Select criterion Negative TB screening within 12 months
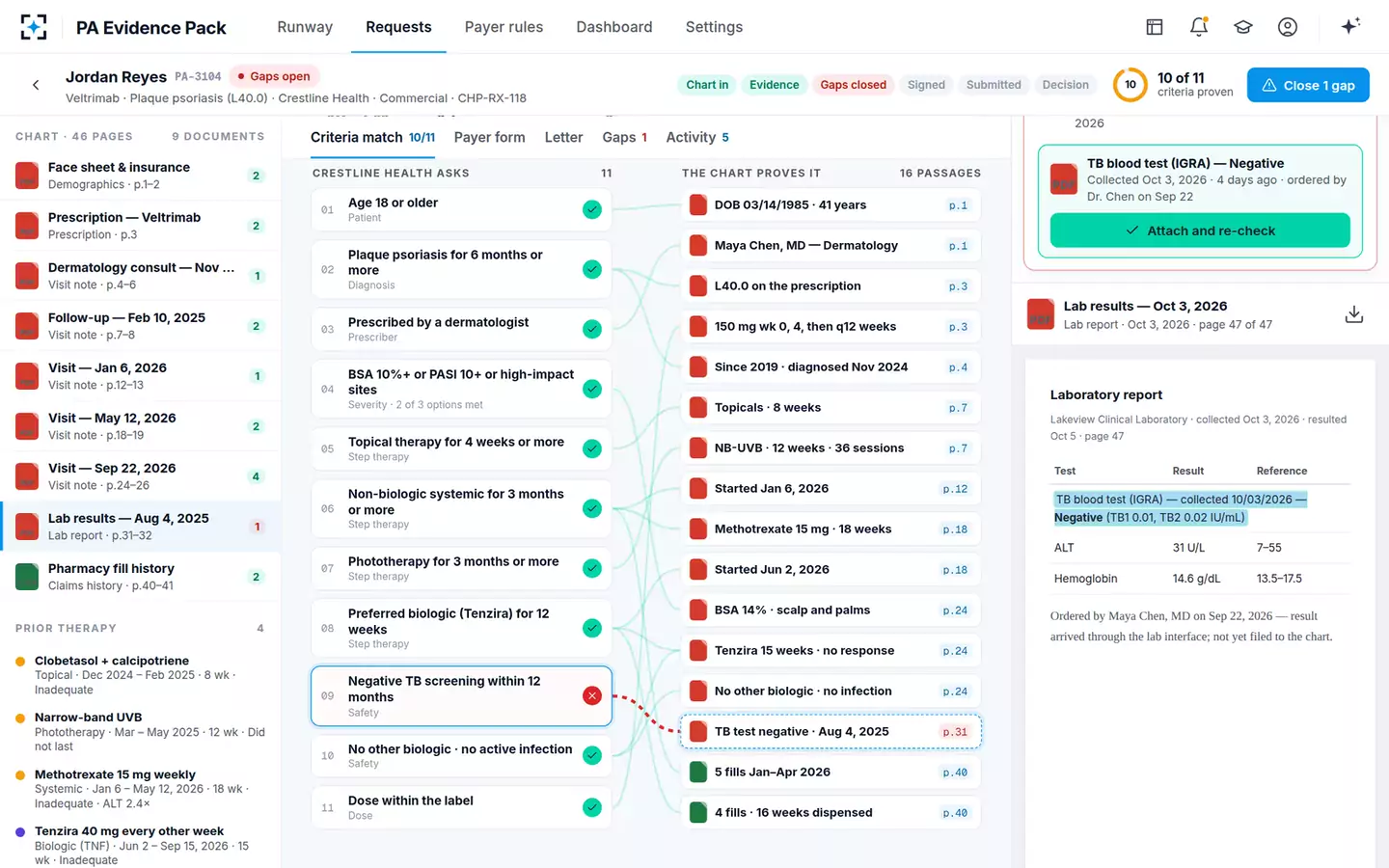 point(461,695)
